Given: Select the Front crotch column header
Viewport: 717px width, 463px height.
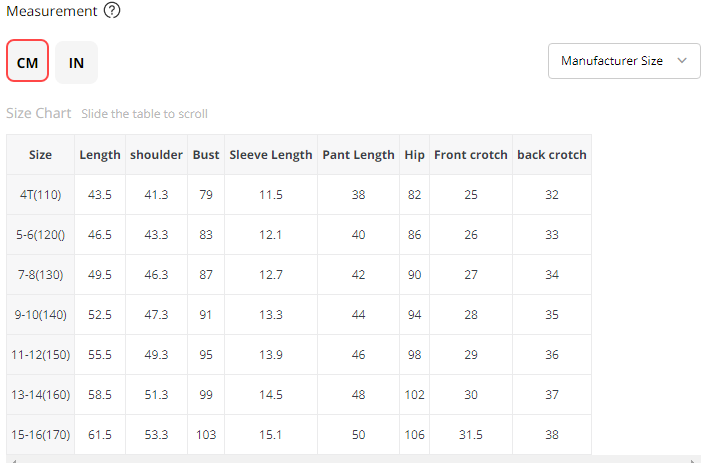Looking at the screenshot, I should pyautogui.click(x=470, y=155).
